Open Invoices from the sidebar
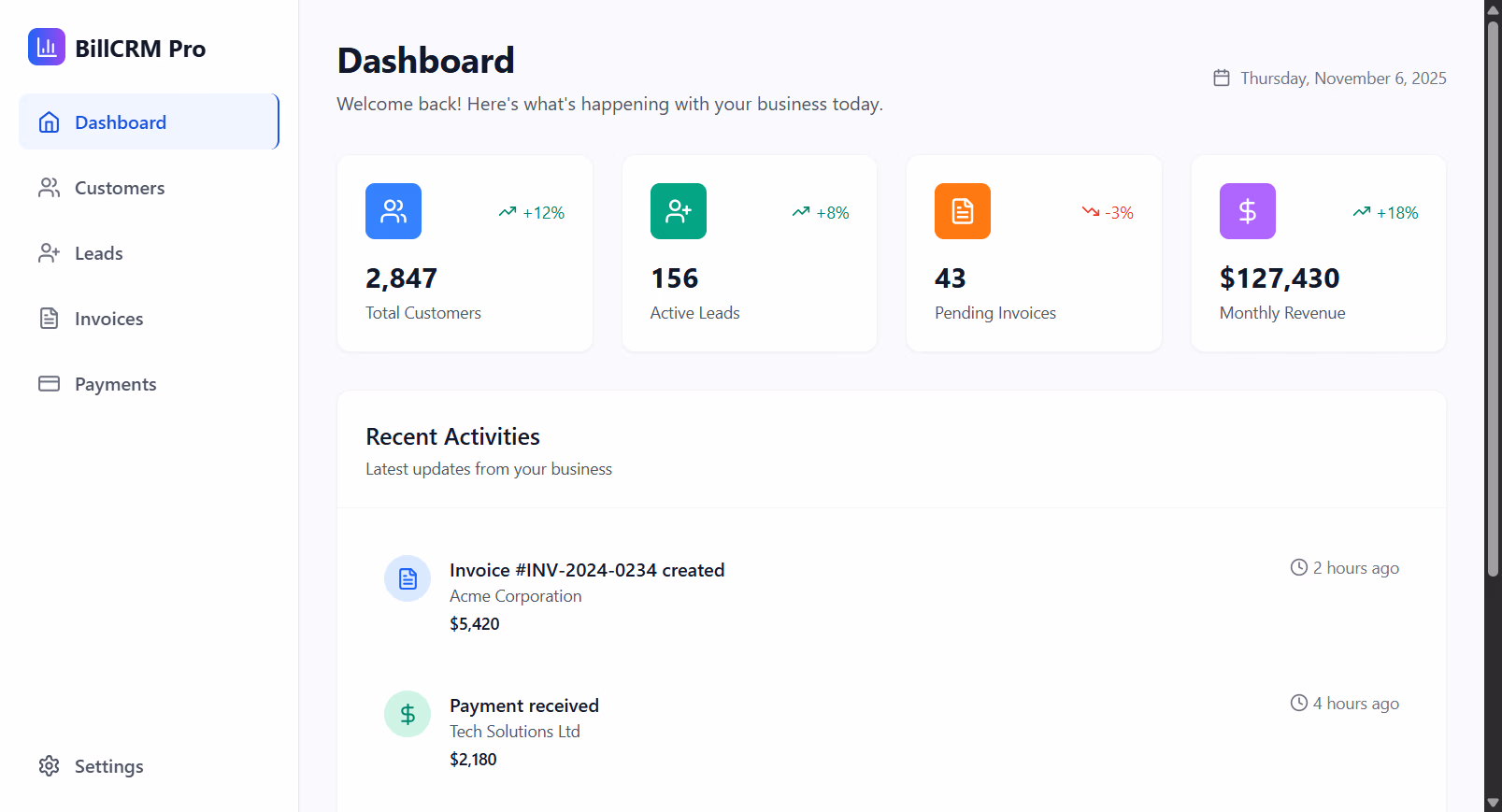The image size is (1502, 812). coord(108,319)
